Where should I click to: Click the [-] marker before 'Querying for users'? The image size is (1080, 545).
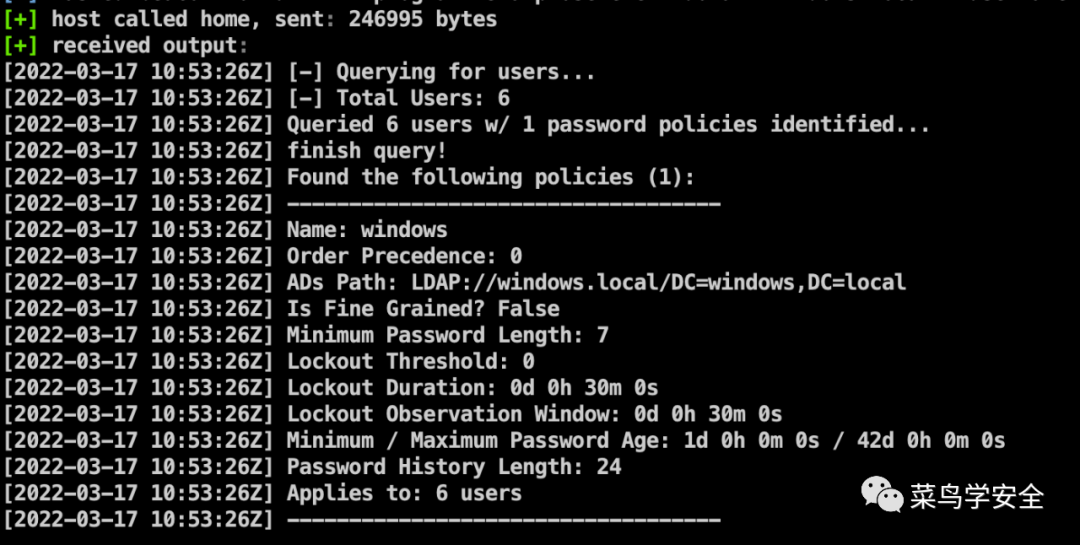304,72
